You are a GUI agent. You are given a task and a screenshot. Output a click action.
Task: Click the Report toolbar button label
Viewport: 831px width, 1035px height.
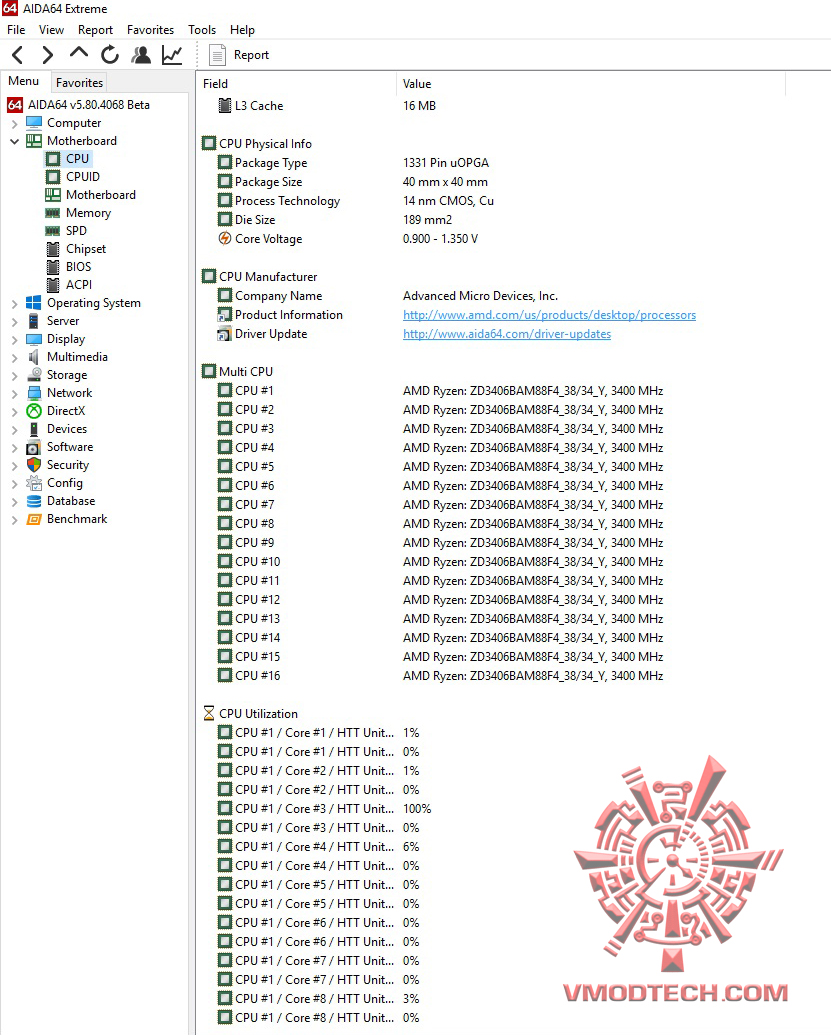tap(251, 55)
